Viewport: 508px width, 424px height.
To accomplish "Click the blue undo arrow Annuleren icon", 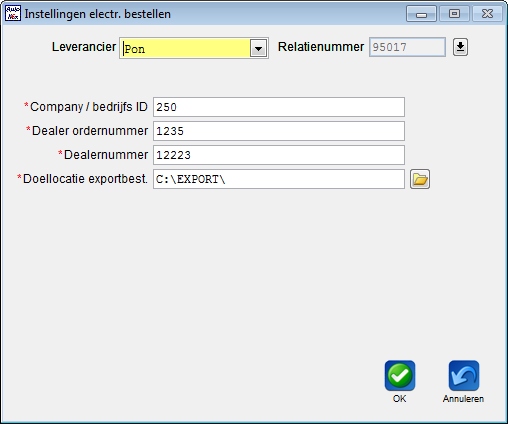I will (x=464, y=376).
